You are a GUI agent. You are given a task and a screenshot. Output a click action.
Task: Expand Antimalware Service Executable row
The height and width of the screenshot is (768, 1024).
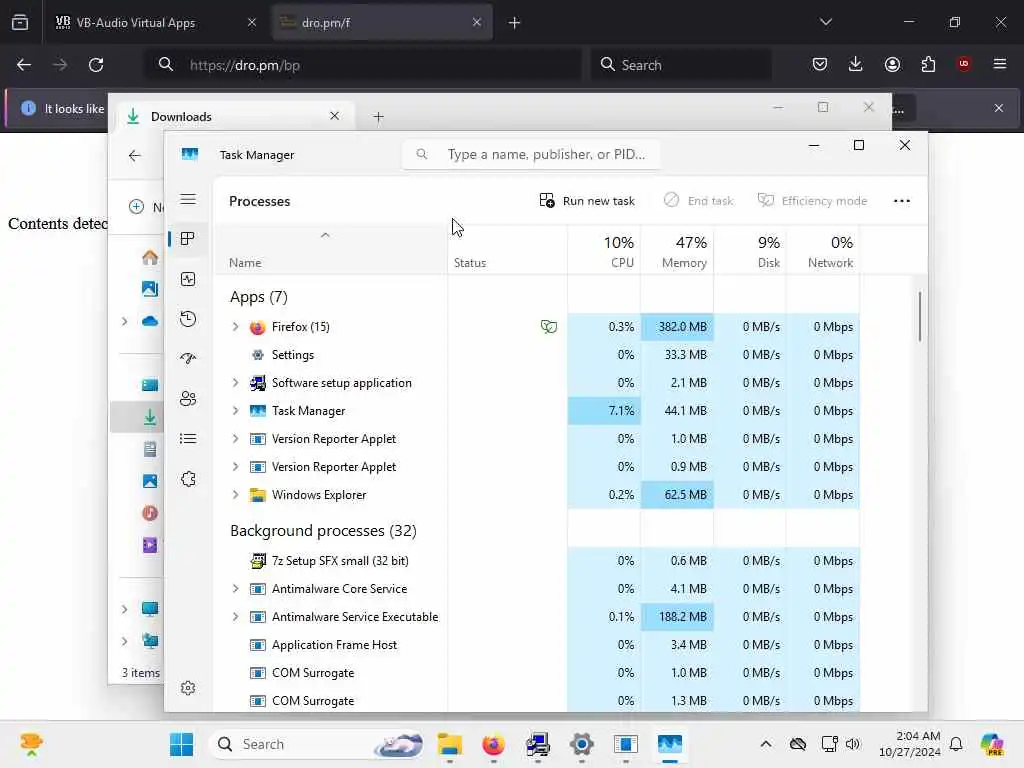click(x=236, y=616)
